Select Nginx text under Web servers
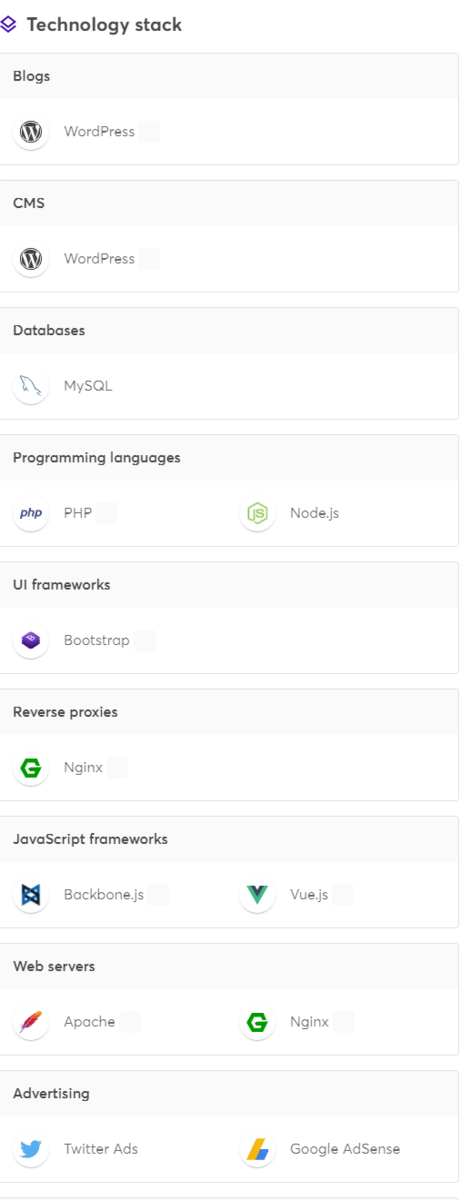Image resolution: width=471 pixels, height=1200 pixels. (310, 1022)
